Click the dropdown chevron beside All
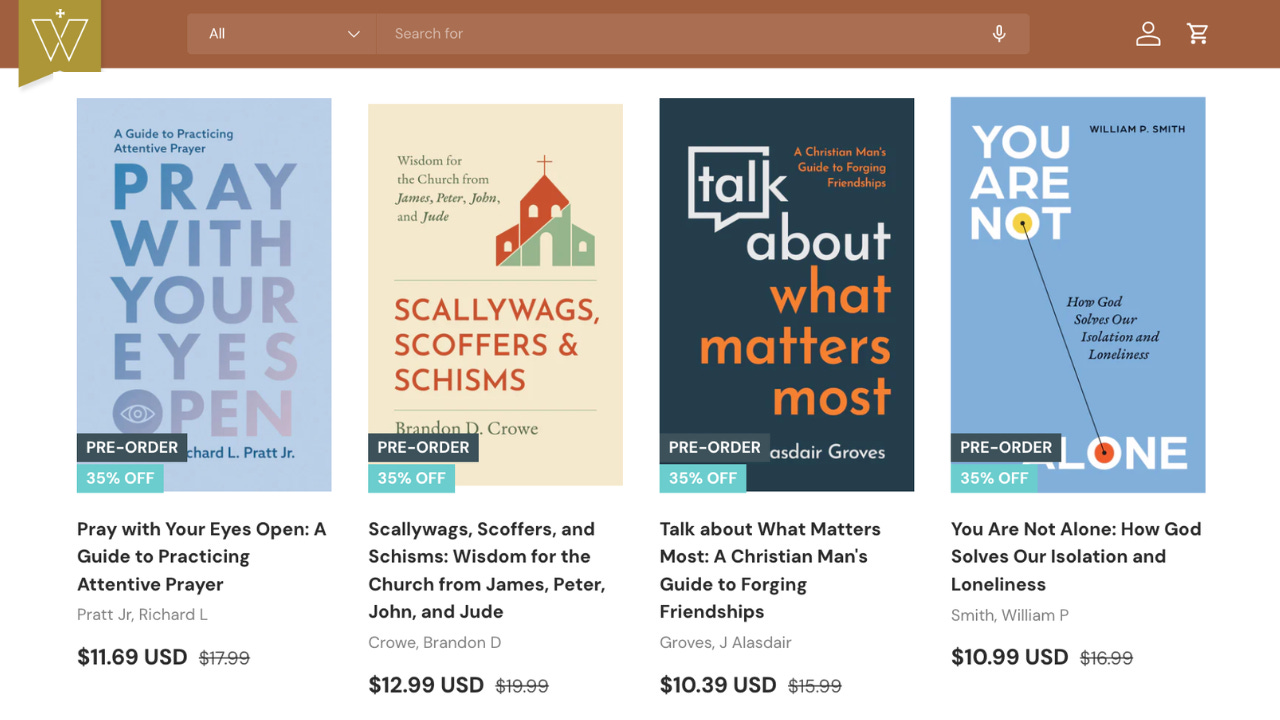 pos(353,34)
